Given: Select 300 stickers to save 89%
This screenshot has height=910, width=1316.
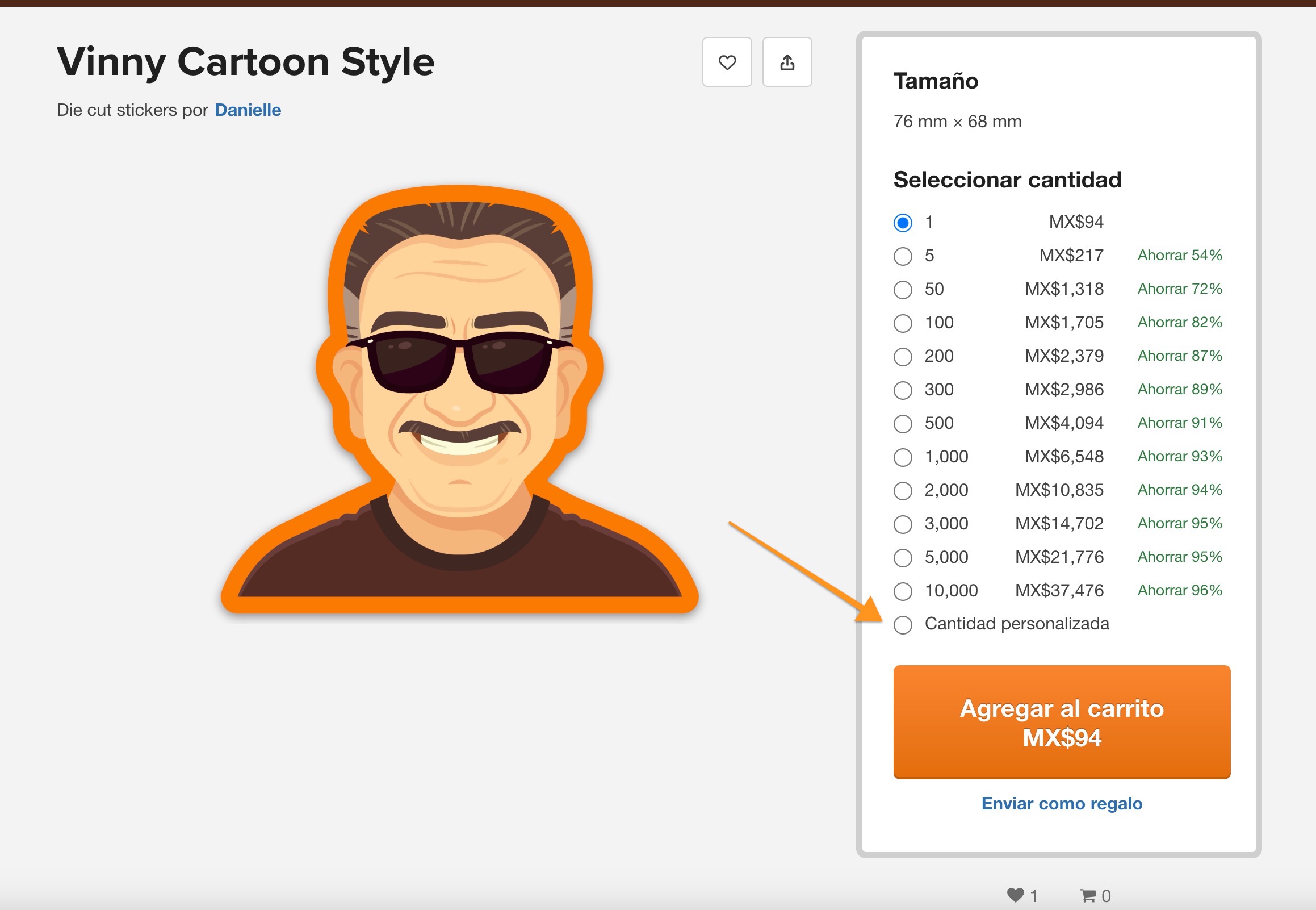Looking at the screenshot, I should 902,390.
